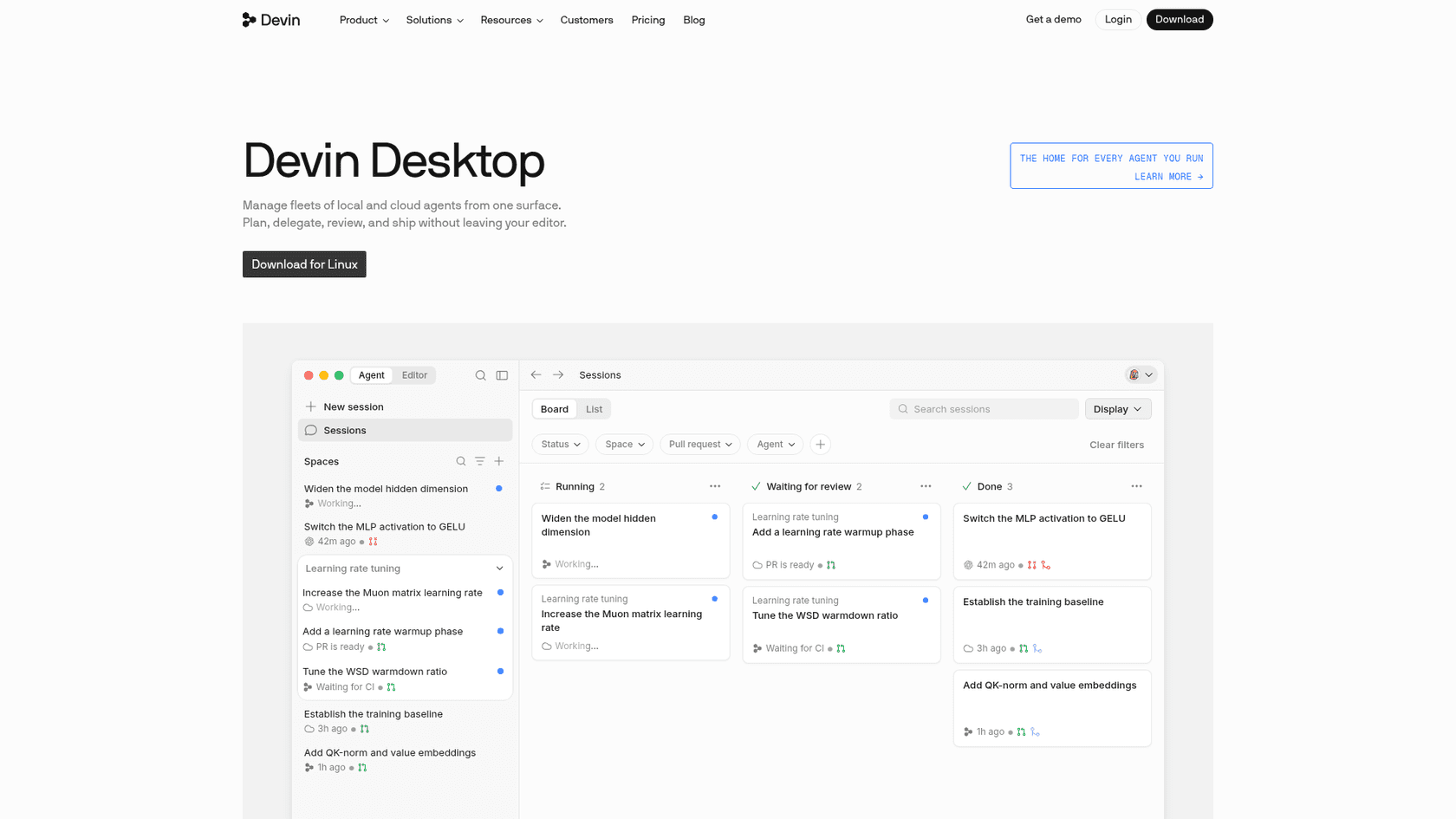Open the Running column three-dot menu
The width and height of the screenshot is (1456, 819).
point(715,486)
